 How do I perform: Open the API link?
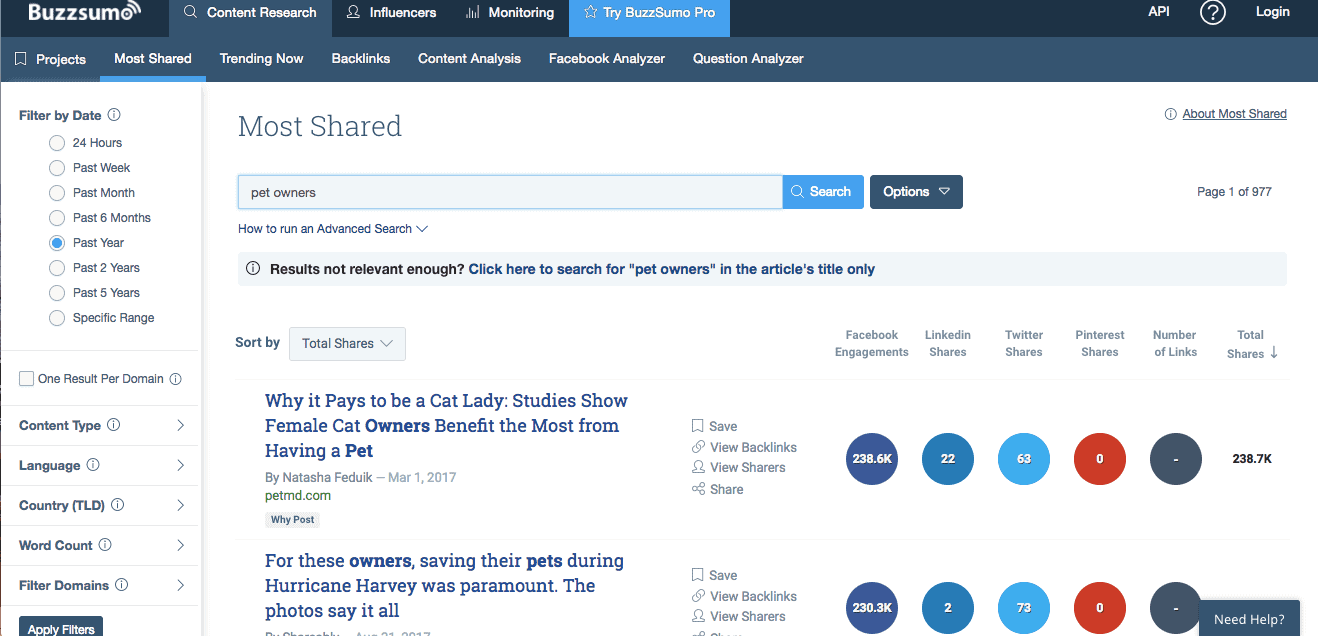(1159, 12)
